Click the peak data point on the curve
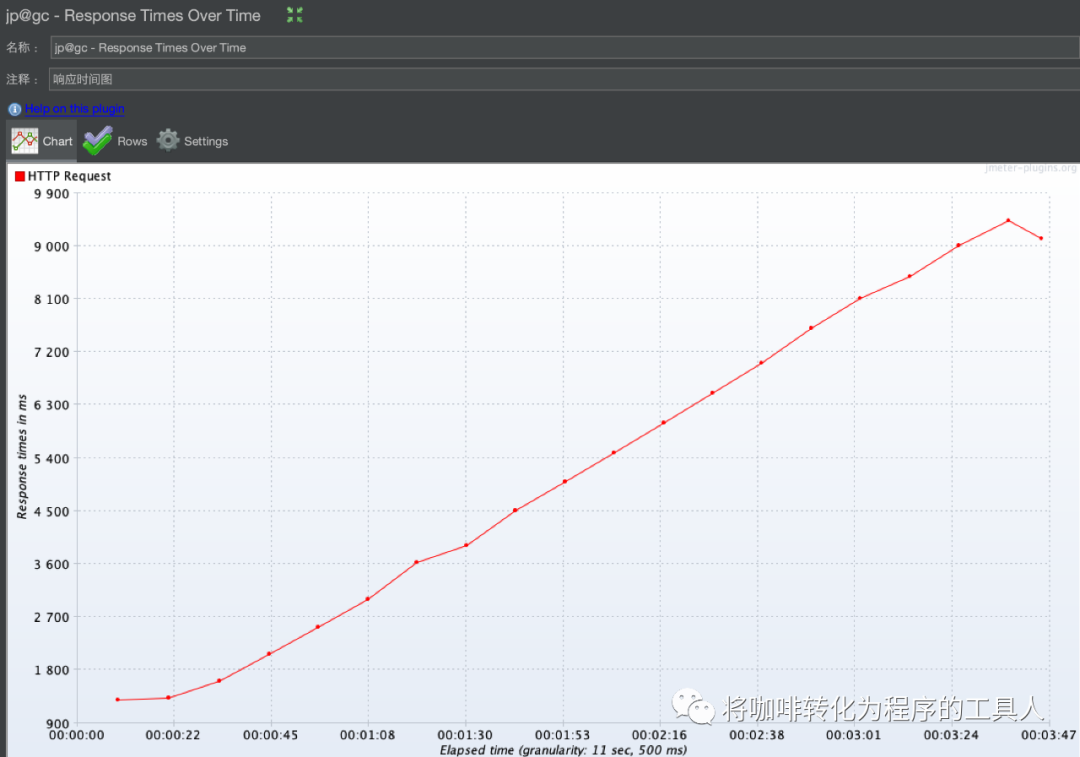1080x757 pixels. pos(1008,220)
